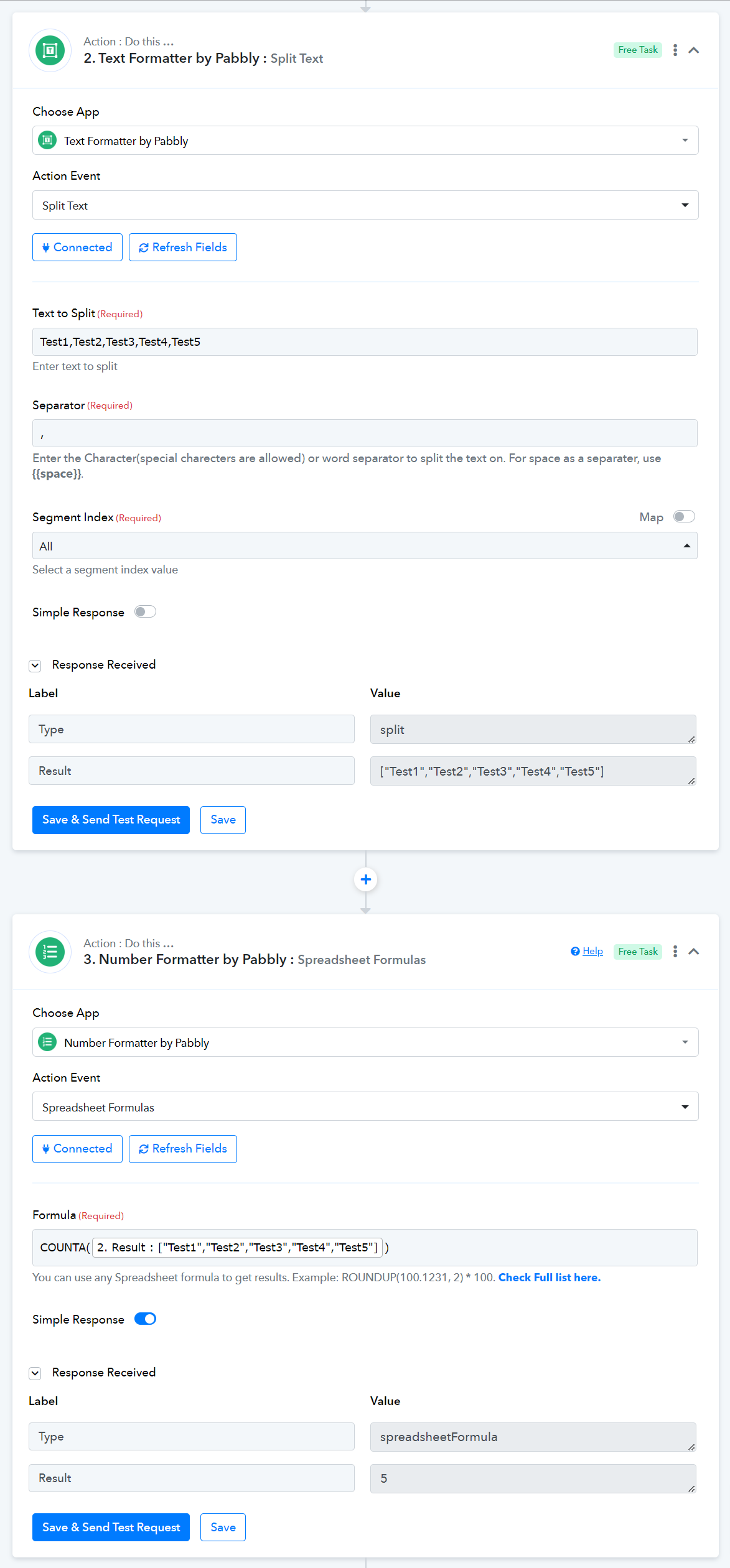This screenshot has height=1568, width=730.
Task: Click Refresh Fields in step 2
Action: pos(183,248)
